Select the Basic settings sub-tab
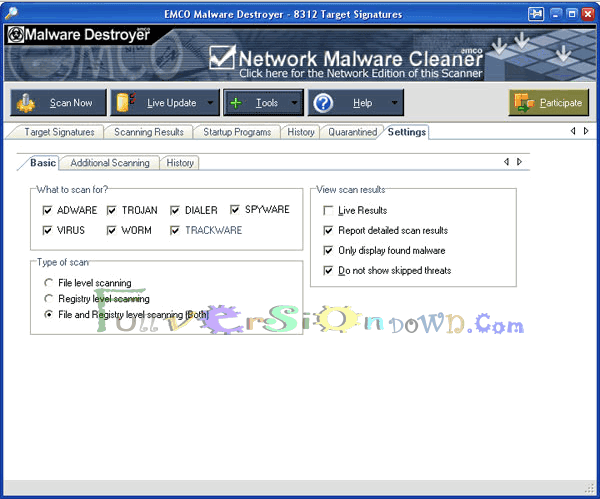600x499 pixels. pos(43,163)
